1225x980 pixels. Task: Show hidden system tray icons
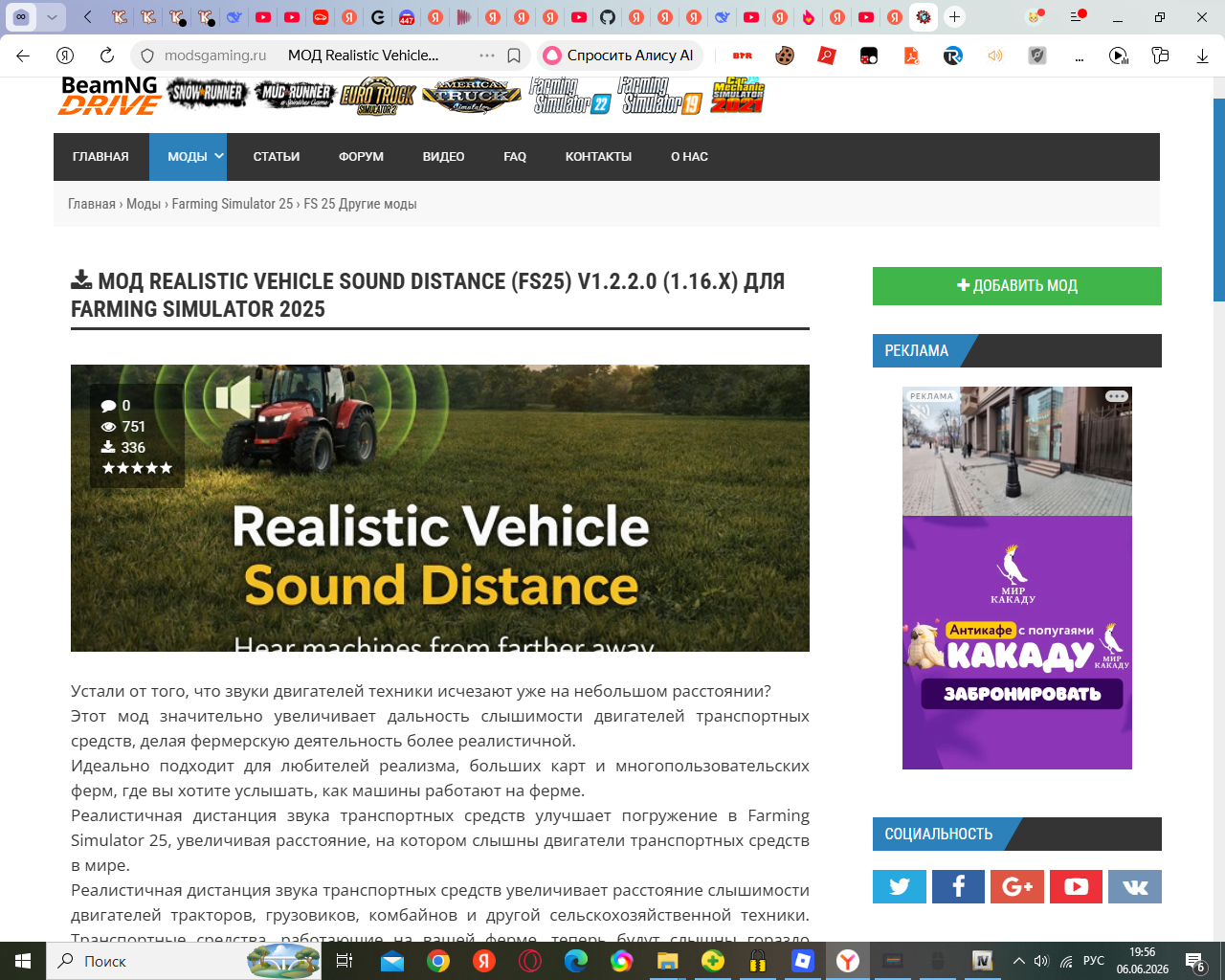1019,961
